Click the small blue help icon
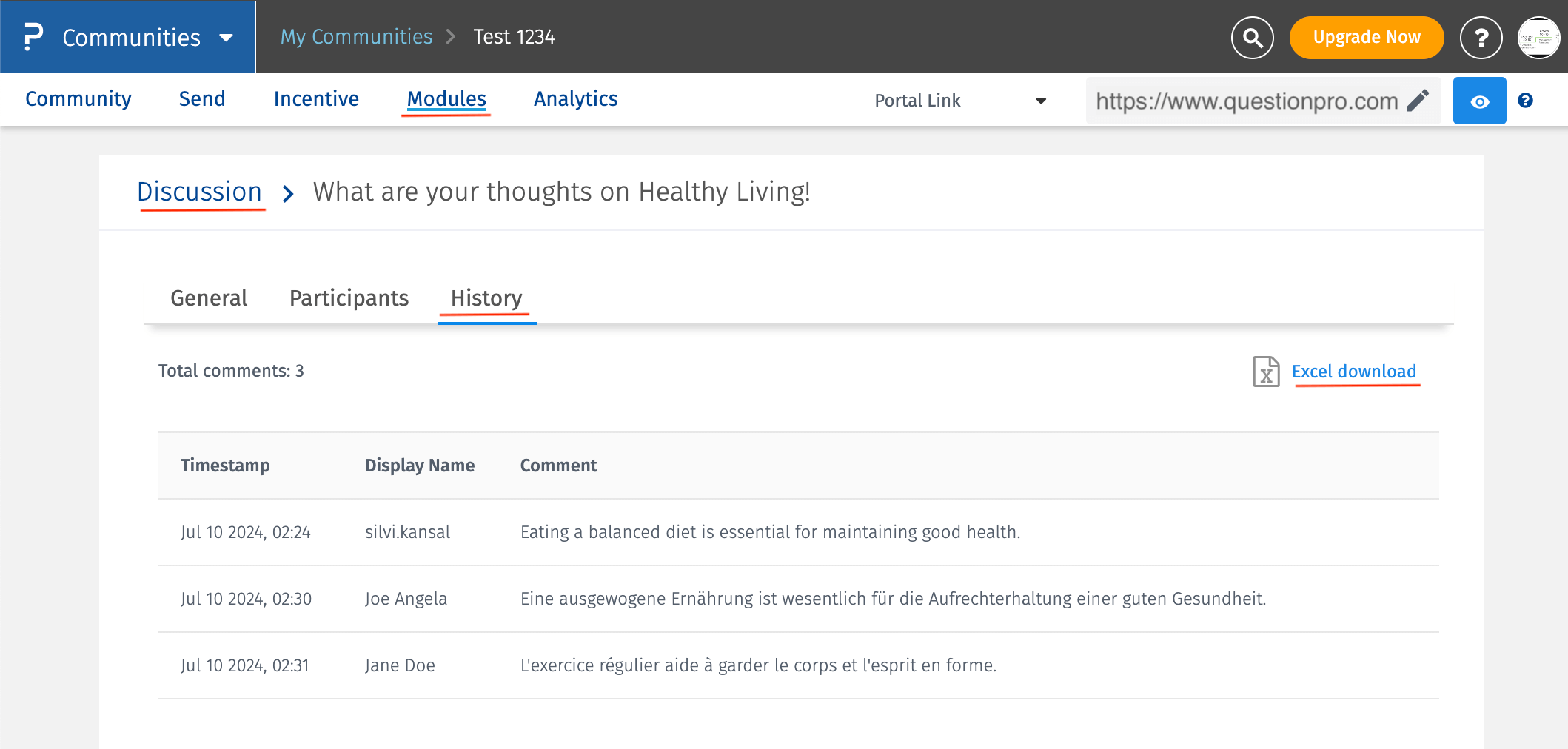Viewport: 1568px width, 749px height. (x=1525, y=101)
